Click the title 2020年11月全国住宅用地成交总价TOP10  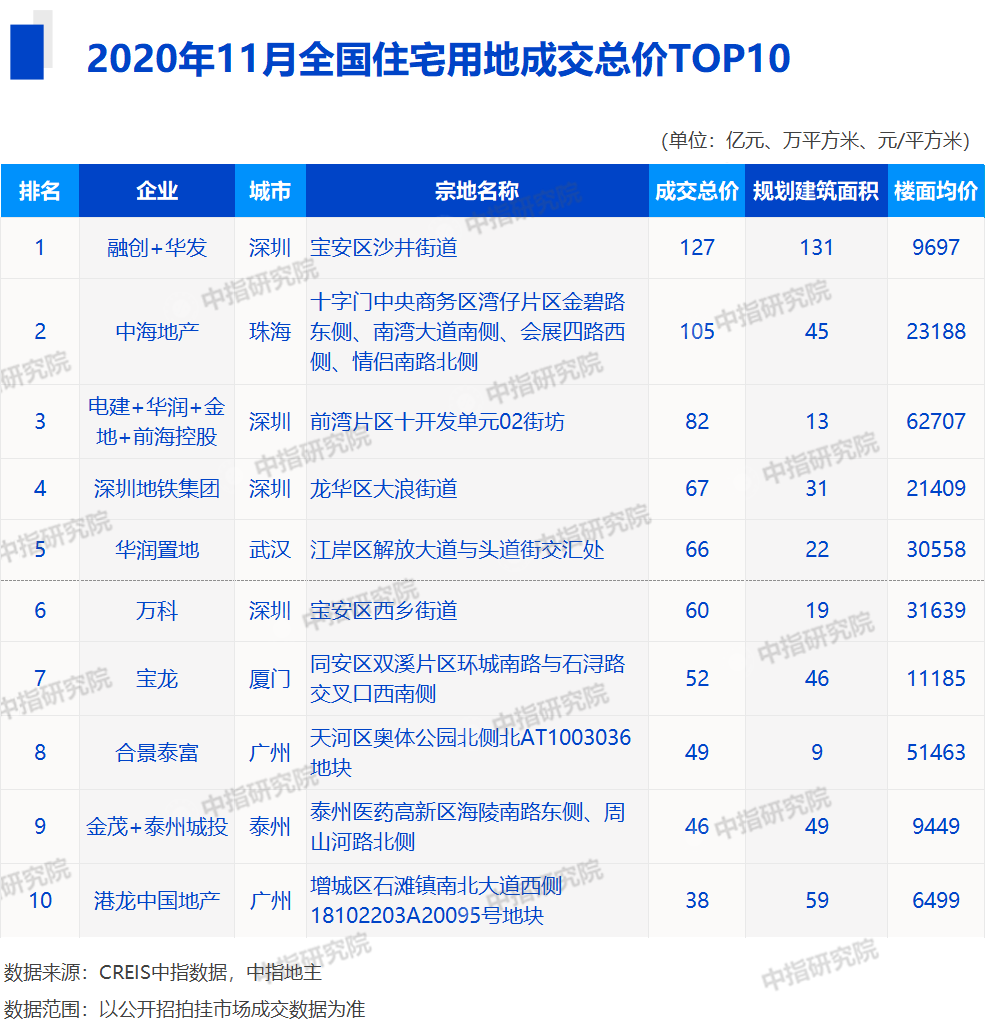click(438, 59)
